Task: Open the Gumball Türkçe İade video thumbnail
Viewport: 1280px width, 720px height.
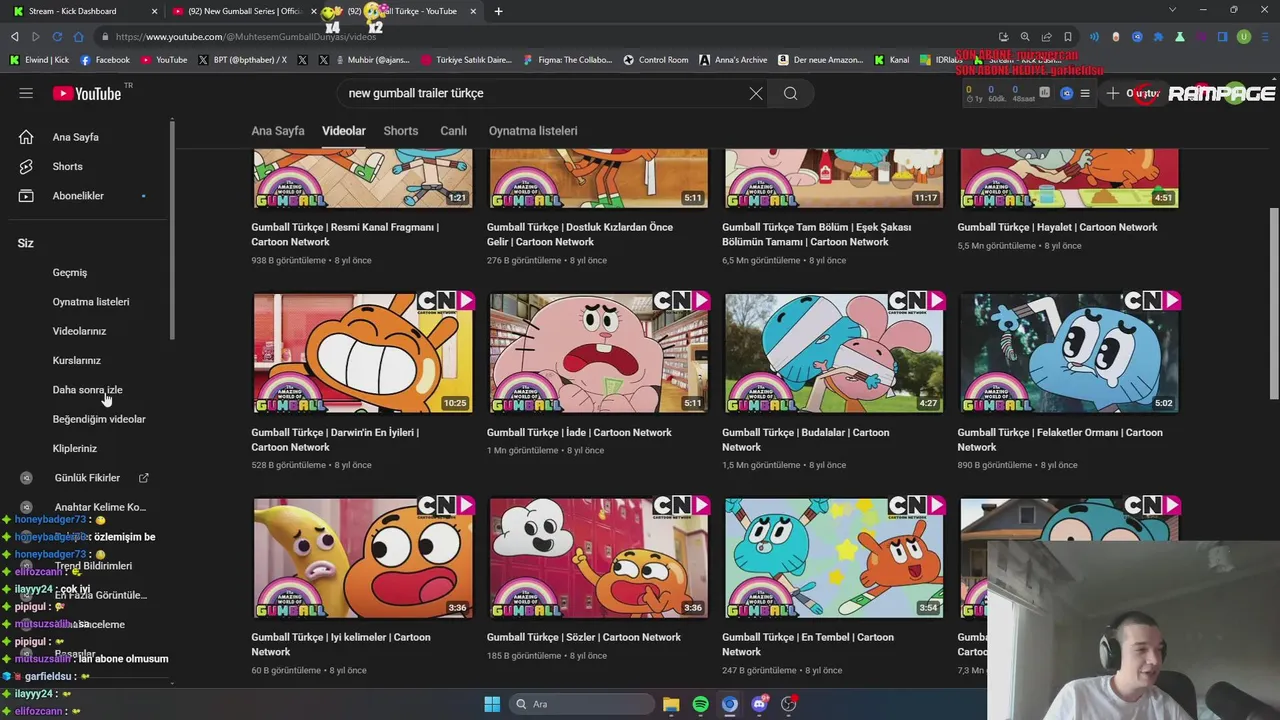Action: tap(598, 352)
